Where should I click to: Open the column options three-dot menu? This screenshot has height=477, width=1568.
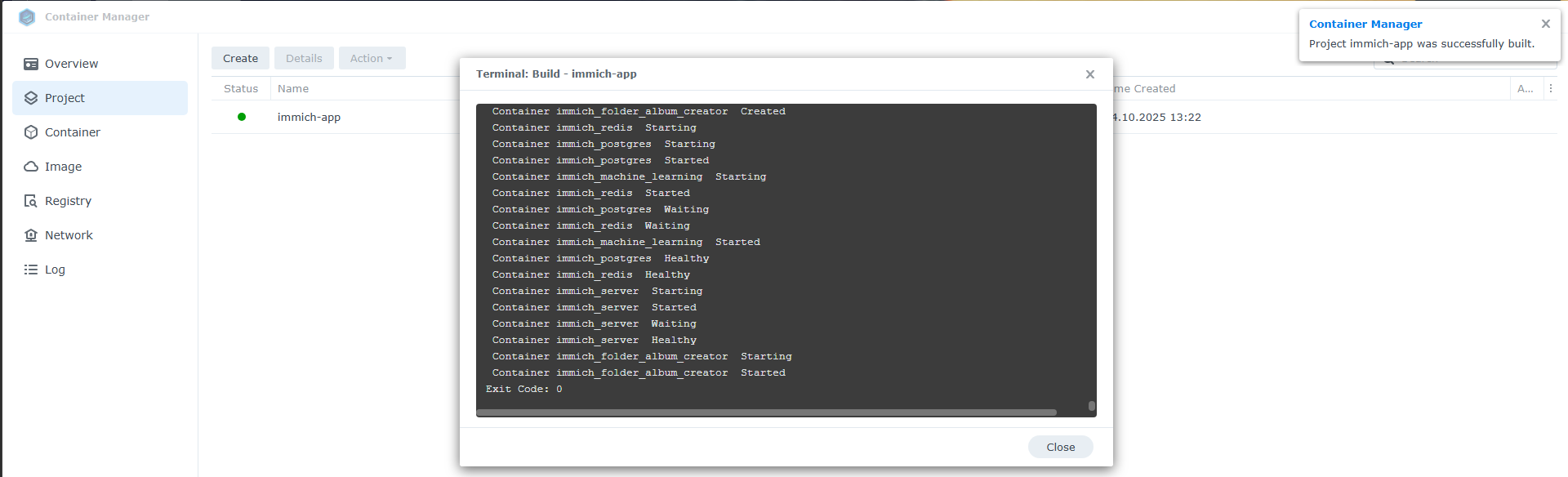coord(1550,88)
